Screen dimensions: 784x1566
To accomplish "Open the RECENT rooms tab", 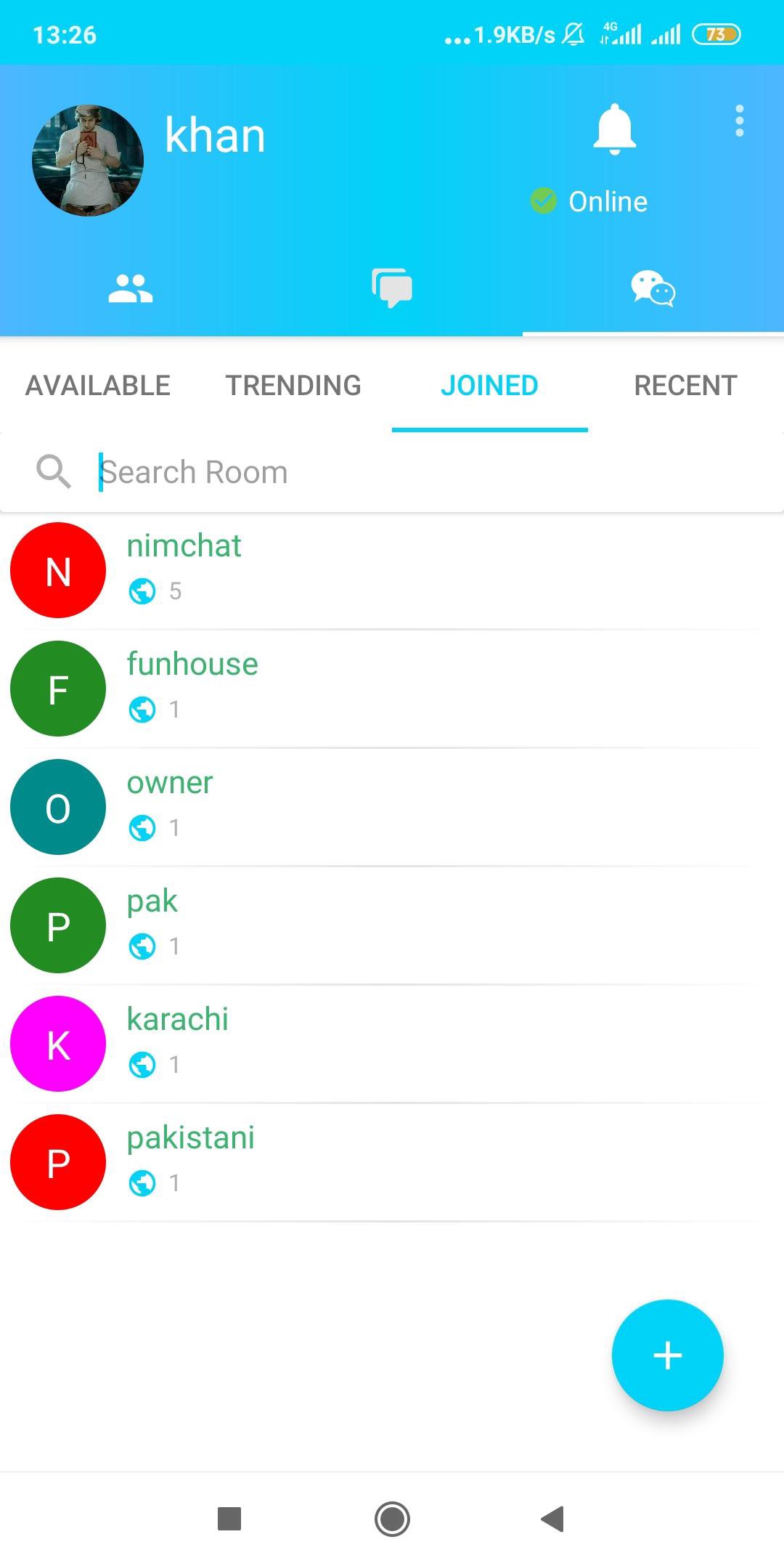I will (686, 386).
